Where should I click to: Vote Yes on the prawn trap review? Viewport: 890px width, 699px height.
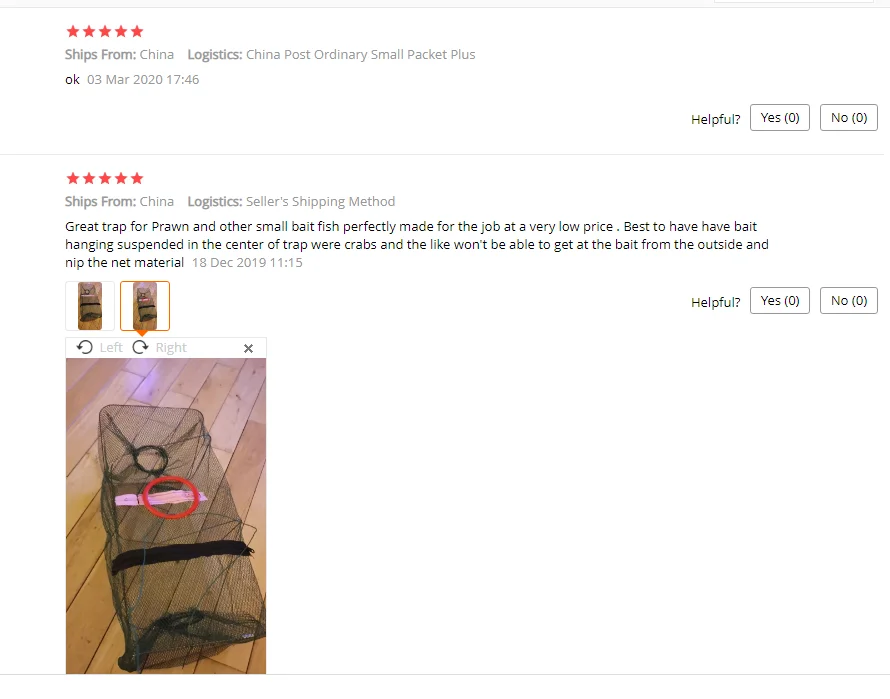coord(779,300)
